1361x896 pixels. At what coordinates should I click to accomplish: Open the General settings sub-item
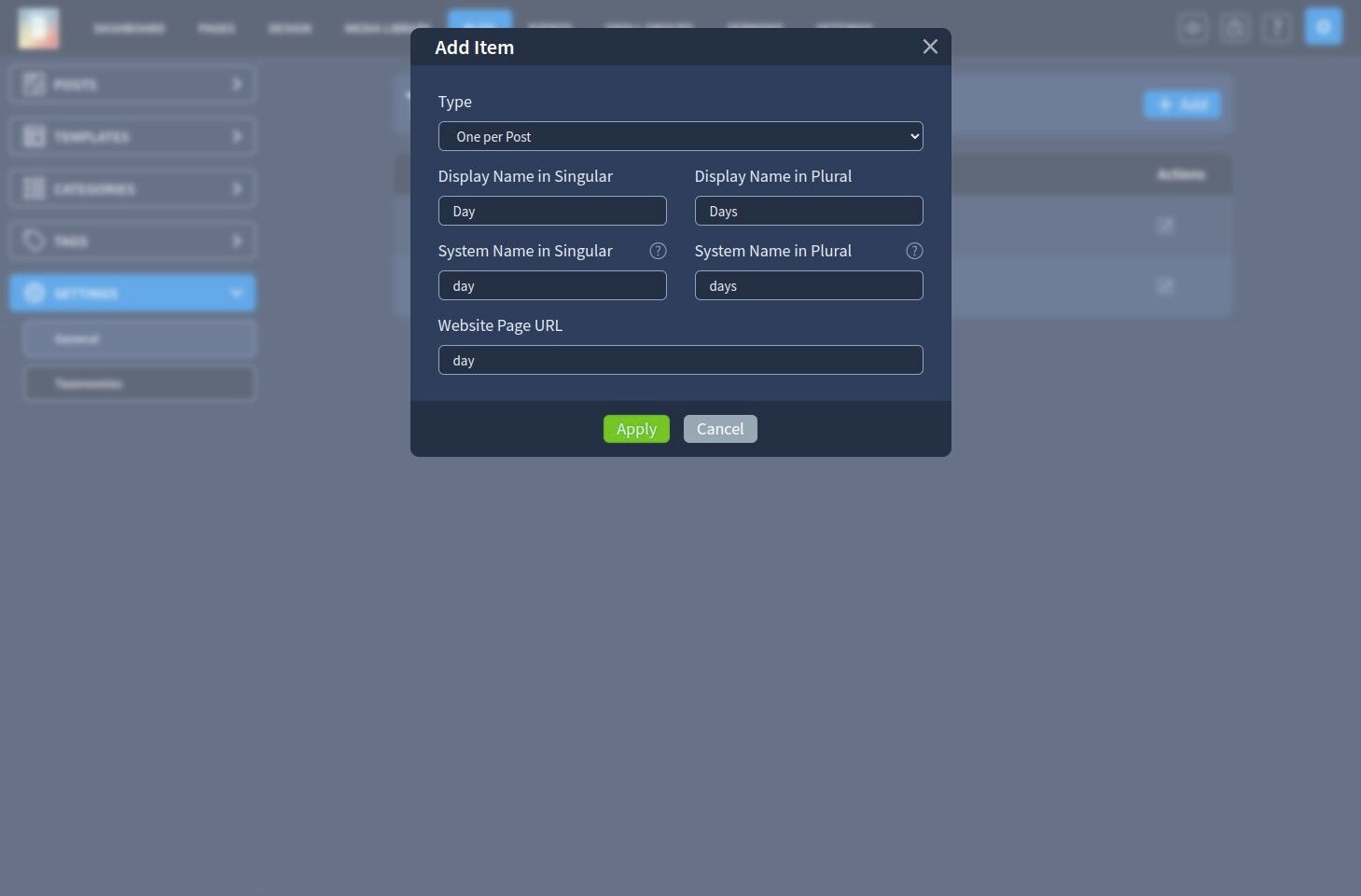(x=140, y=338)
